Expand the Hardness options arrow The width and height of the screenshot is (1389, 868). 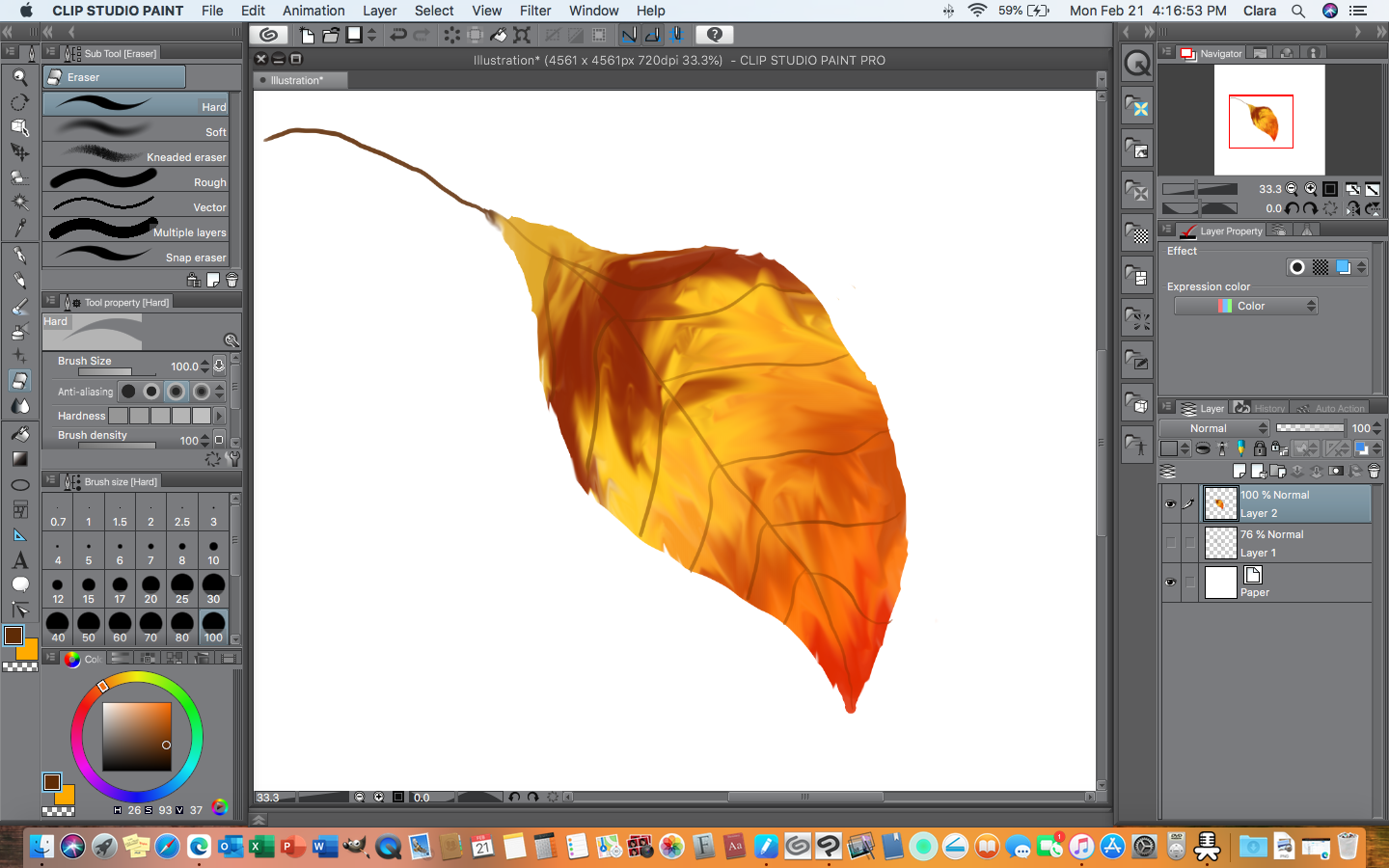tap(219, 416)
